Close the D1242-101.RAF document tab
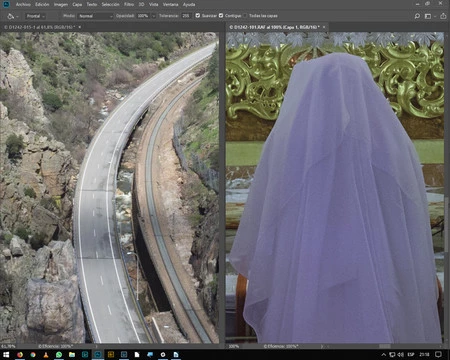This screenshot has height=360, width=450. coord(324,27)
